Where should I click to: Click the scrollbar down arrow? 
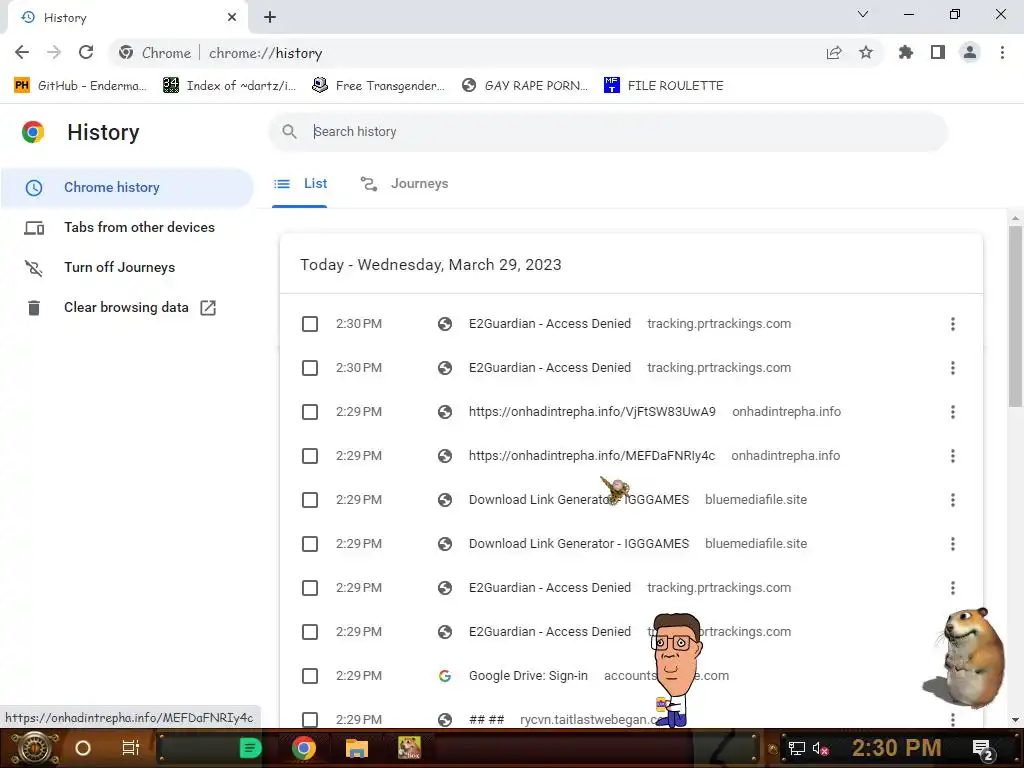point(1015,720)
